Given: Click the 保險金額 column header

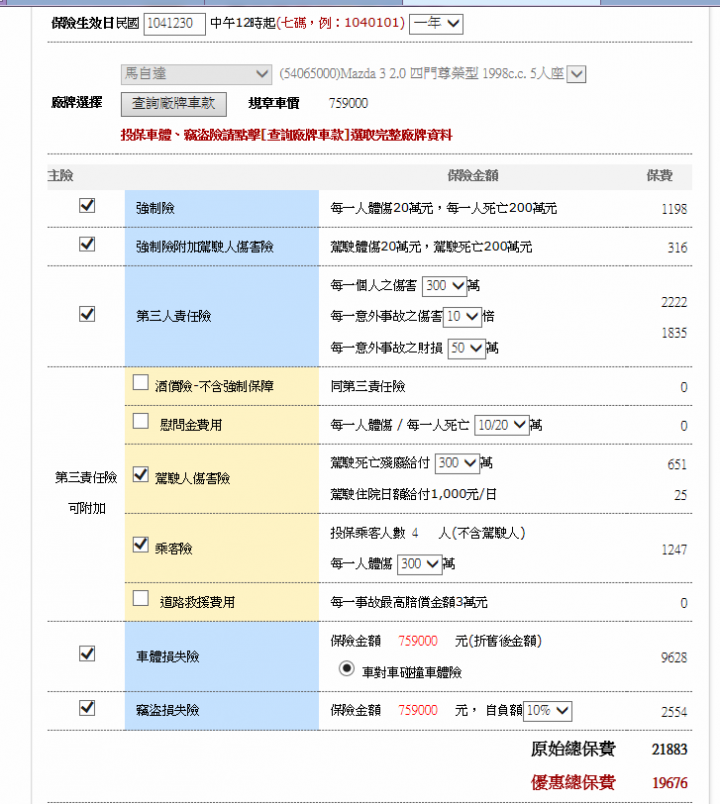Looking at the screenshot, I should [x=473, y=176].
